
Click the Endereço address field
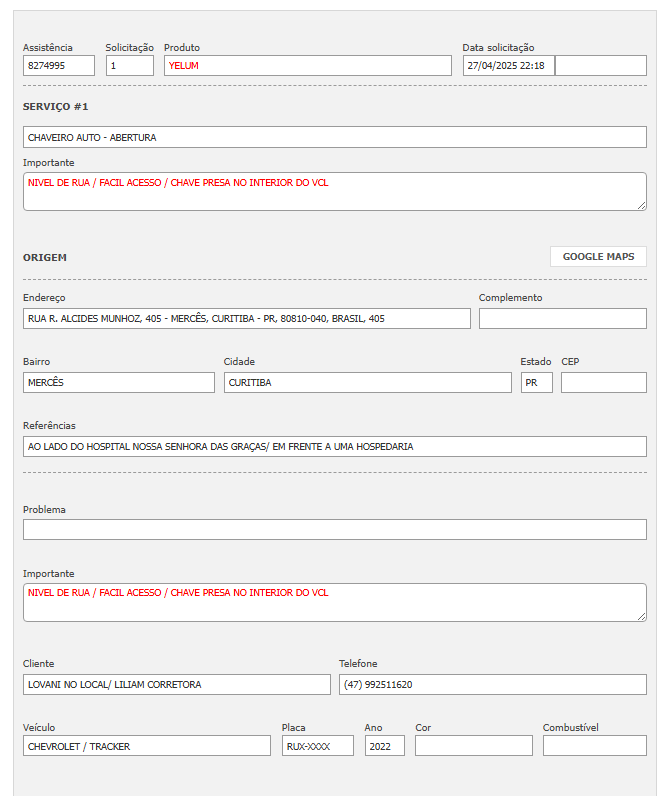(x=246, y=319)
